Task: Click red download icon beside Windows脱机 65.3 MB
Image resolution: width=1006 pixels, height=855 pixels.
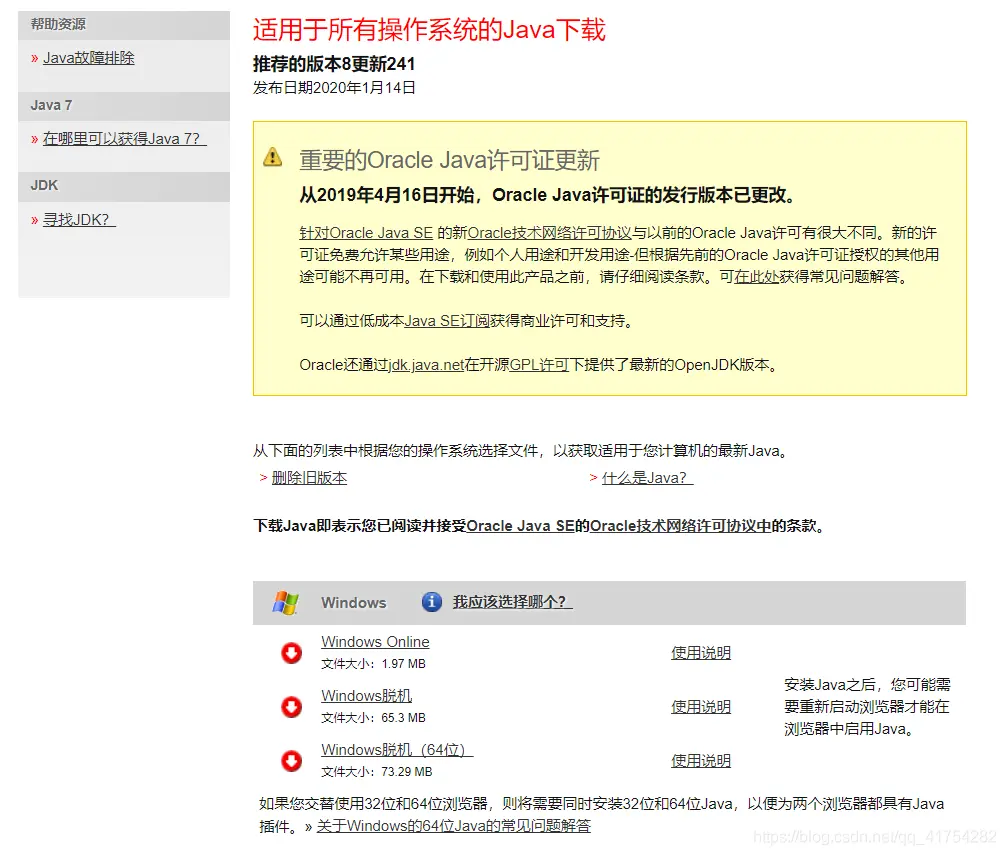Action: 291,707
